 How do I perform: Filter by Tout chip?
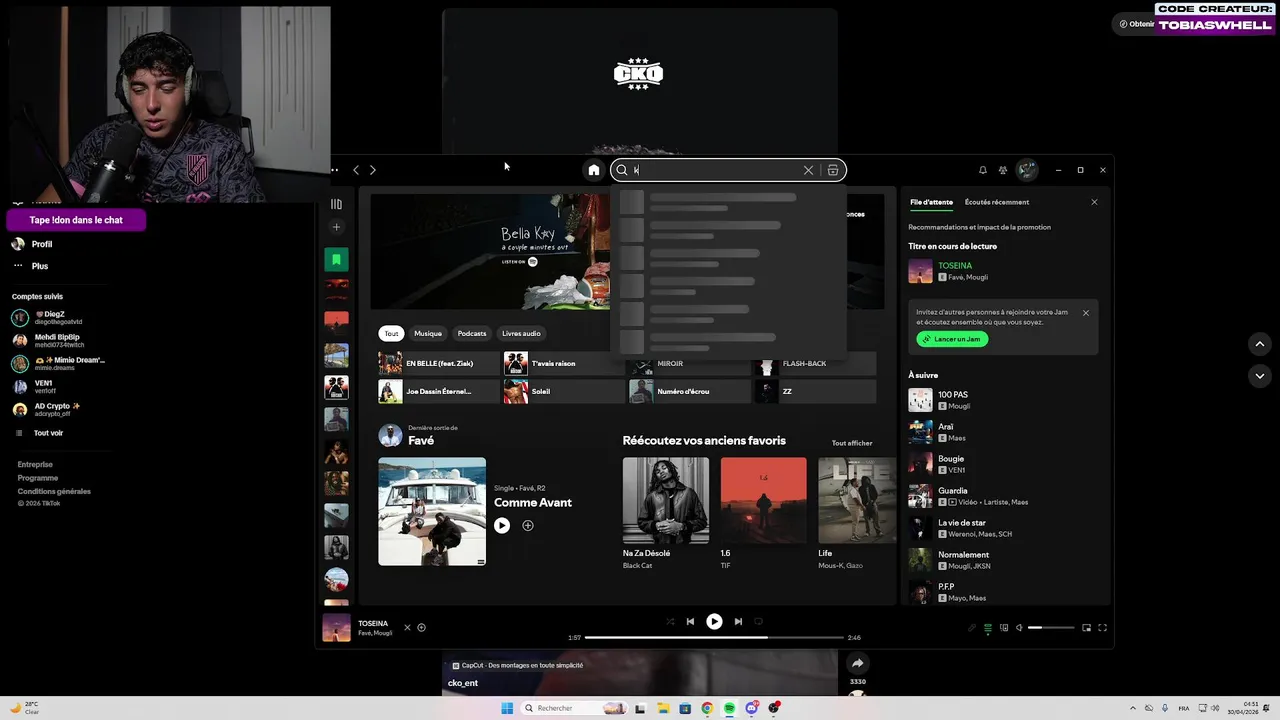[x=391, y=333]
